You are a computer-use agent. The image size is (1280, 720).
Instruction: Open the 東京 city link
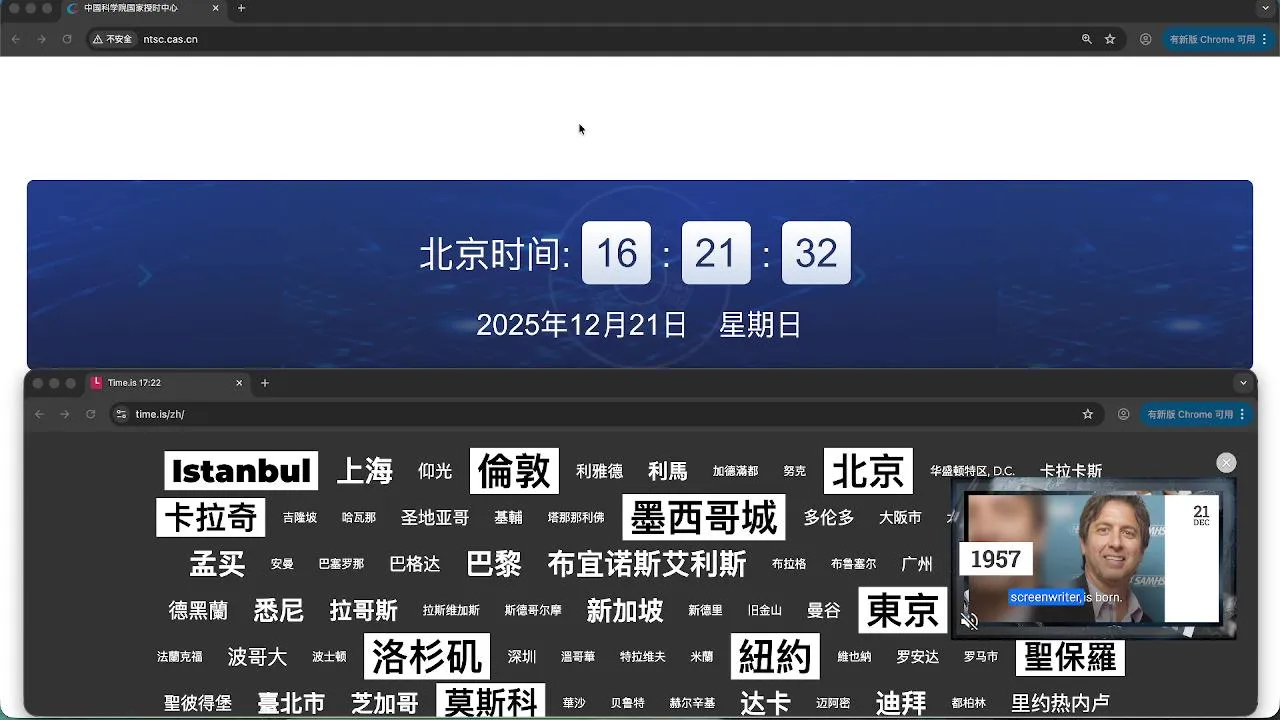[903, 610]
